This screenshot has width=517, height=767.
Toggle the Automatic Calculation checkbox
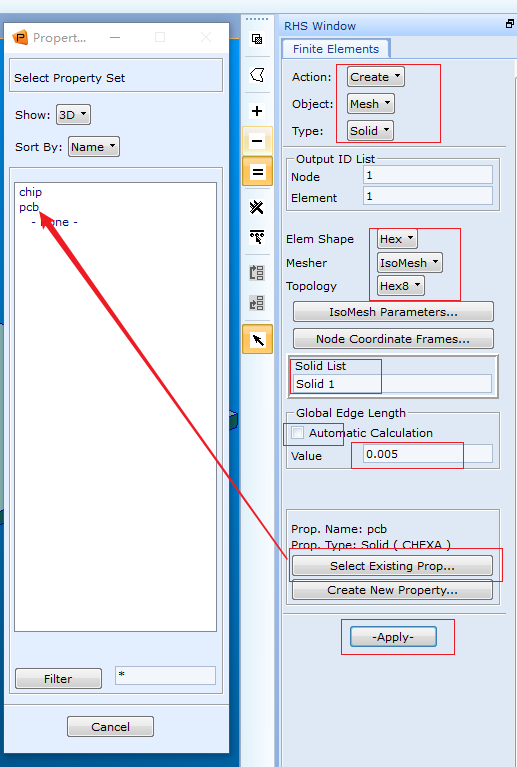pos(297,433)
